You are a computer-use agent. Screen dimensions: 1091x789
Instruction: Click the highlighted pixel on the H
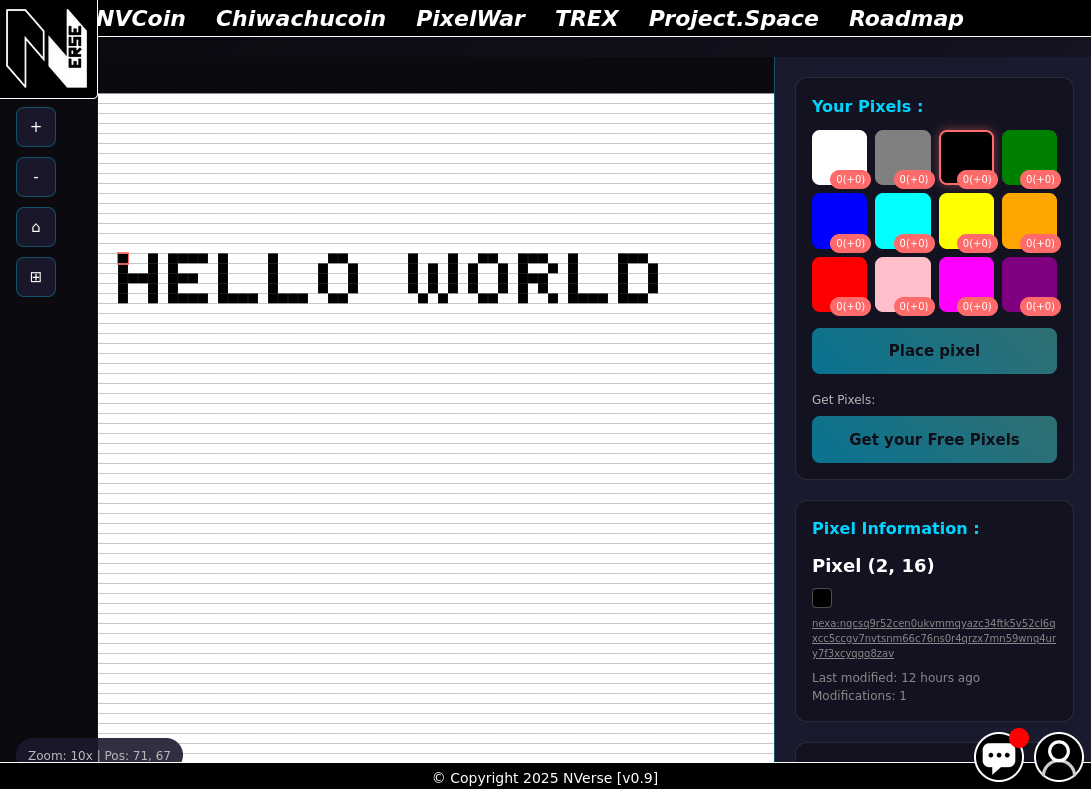123,258
